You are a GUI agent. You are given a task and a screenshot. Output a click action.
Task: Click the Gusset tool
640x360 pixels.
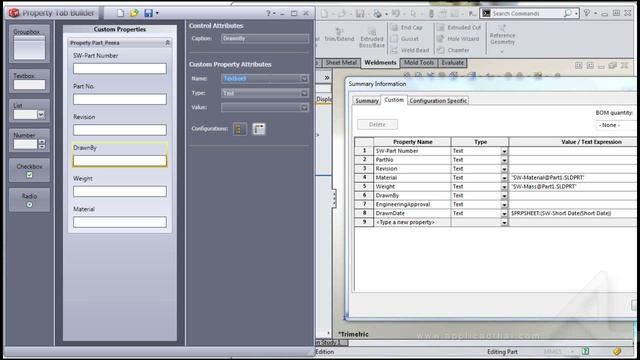405,39
